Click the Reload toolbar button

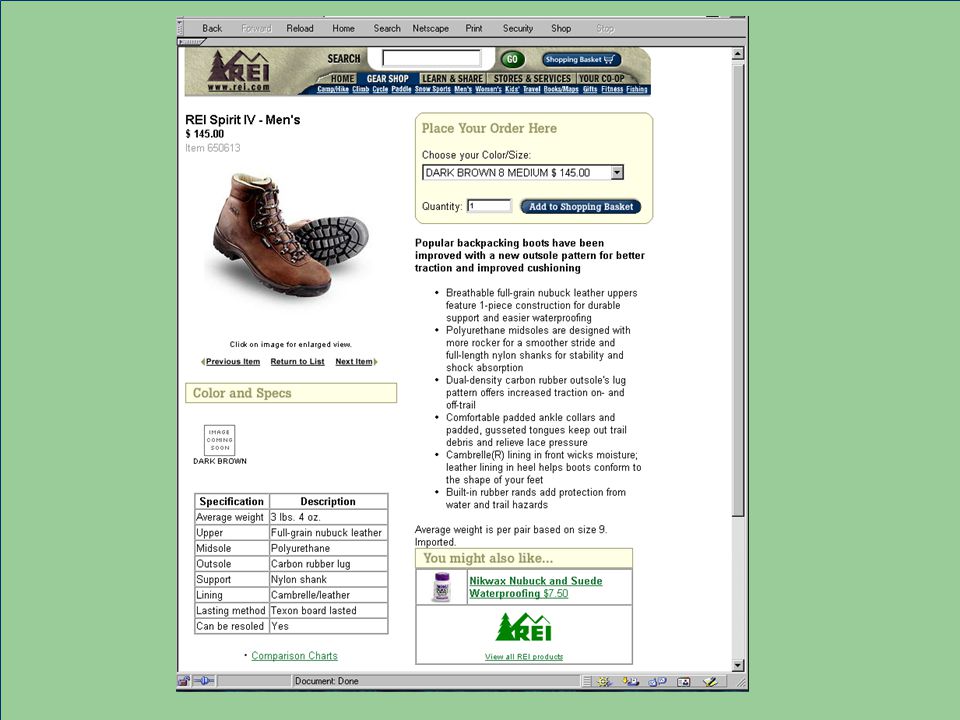tap(299, 28)
